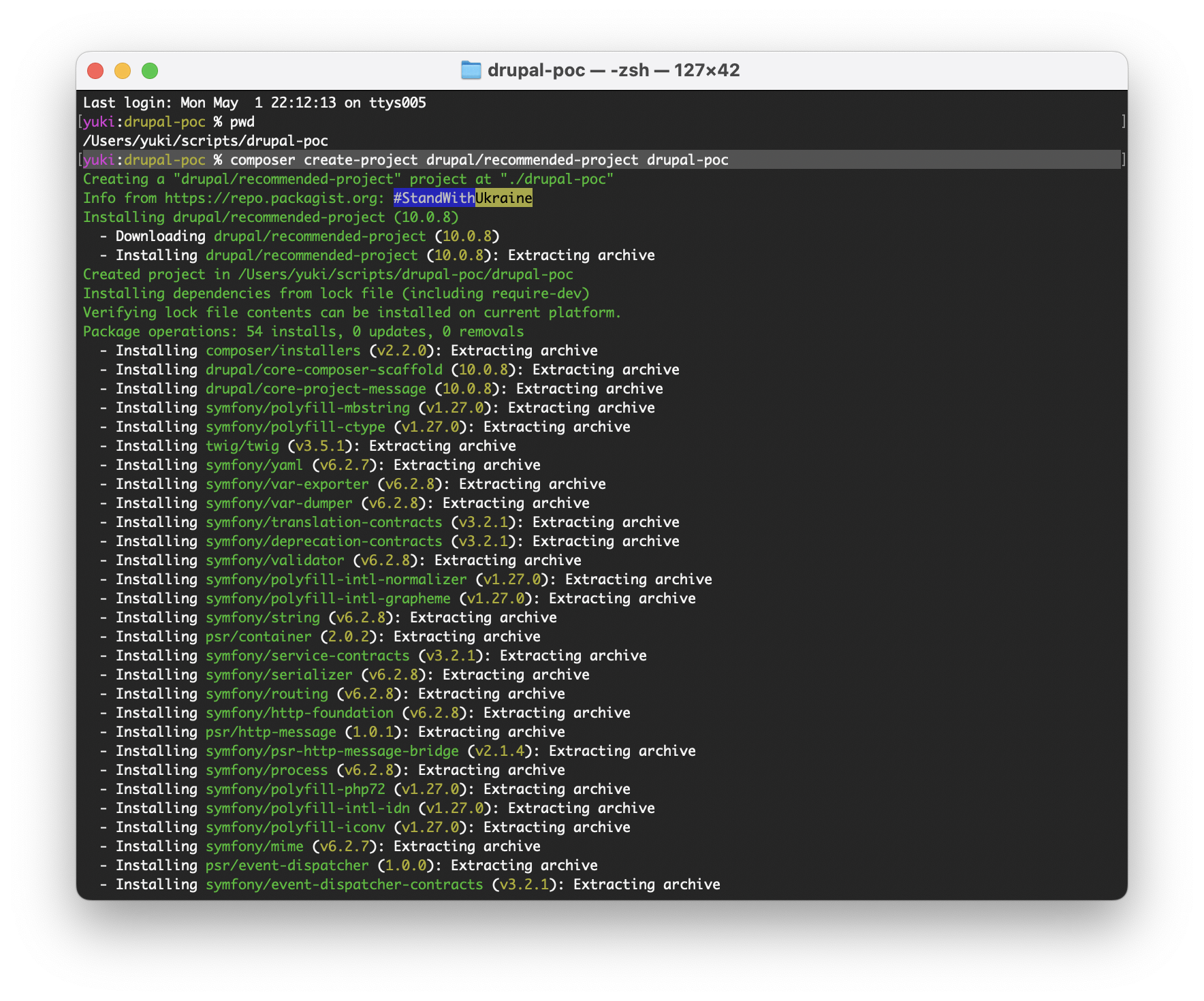Viewport: 1204px width, 1001px height.
Task: Click the red close window button
Action: 95,71
